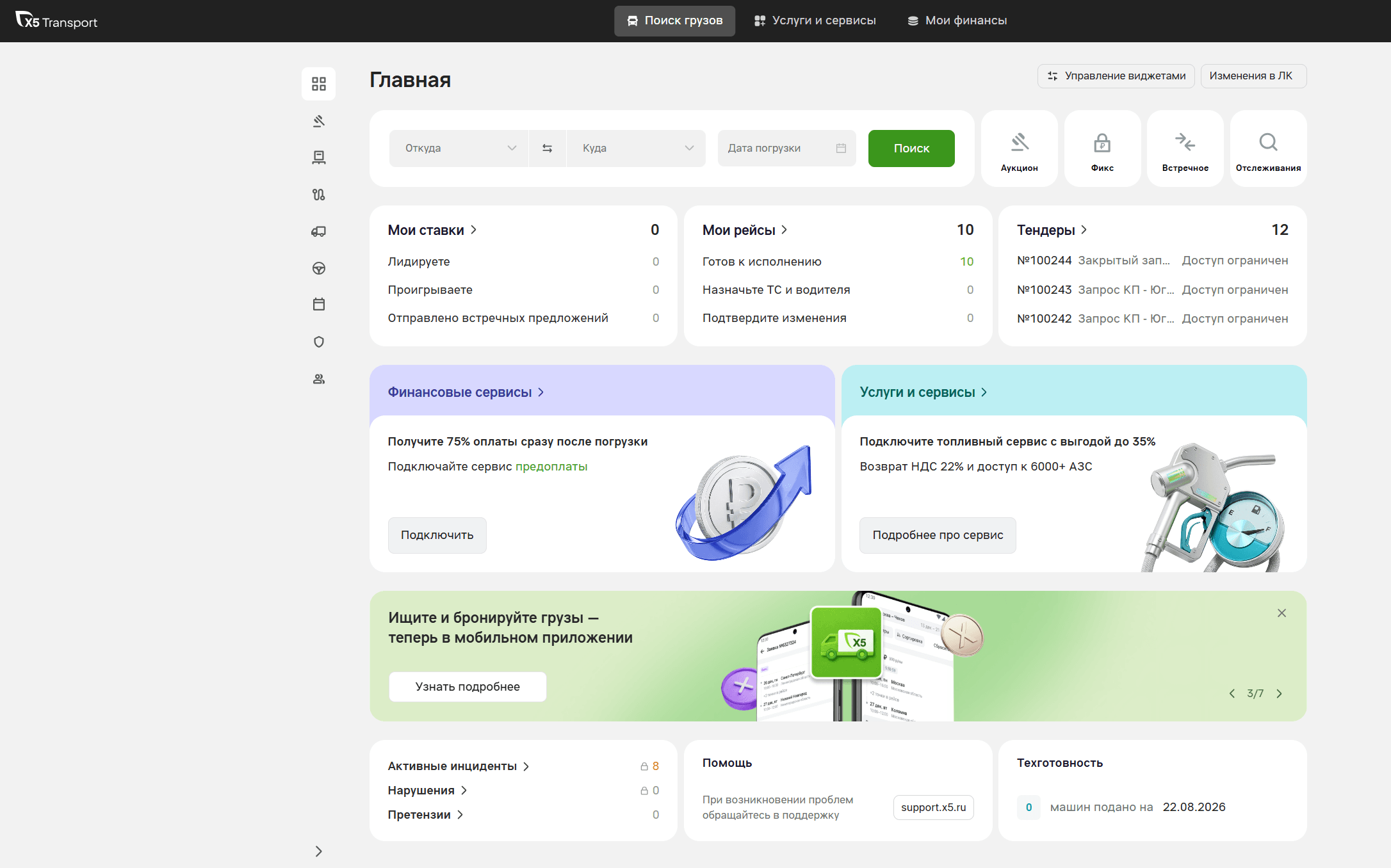
Task: Open the Откуда dropdown
Action: point(459,148)
